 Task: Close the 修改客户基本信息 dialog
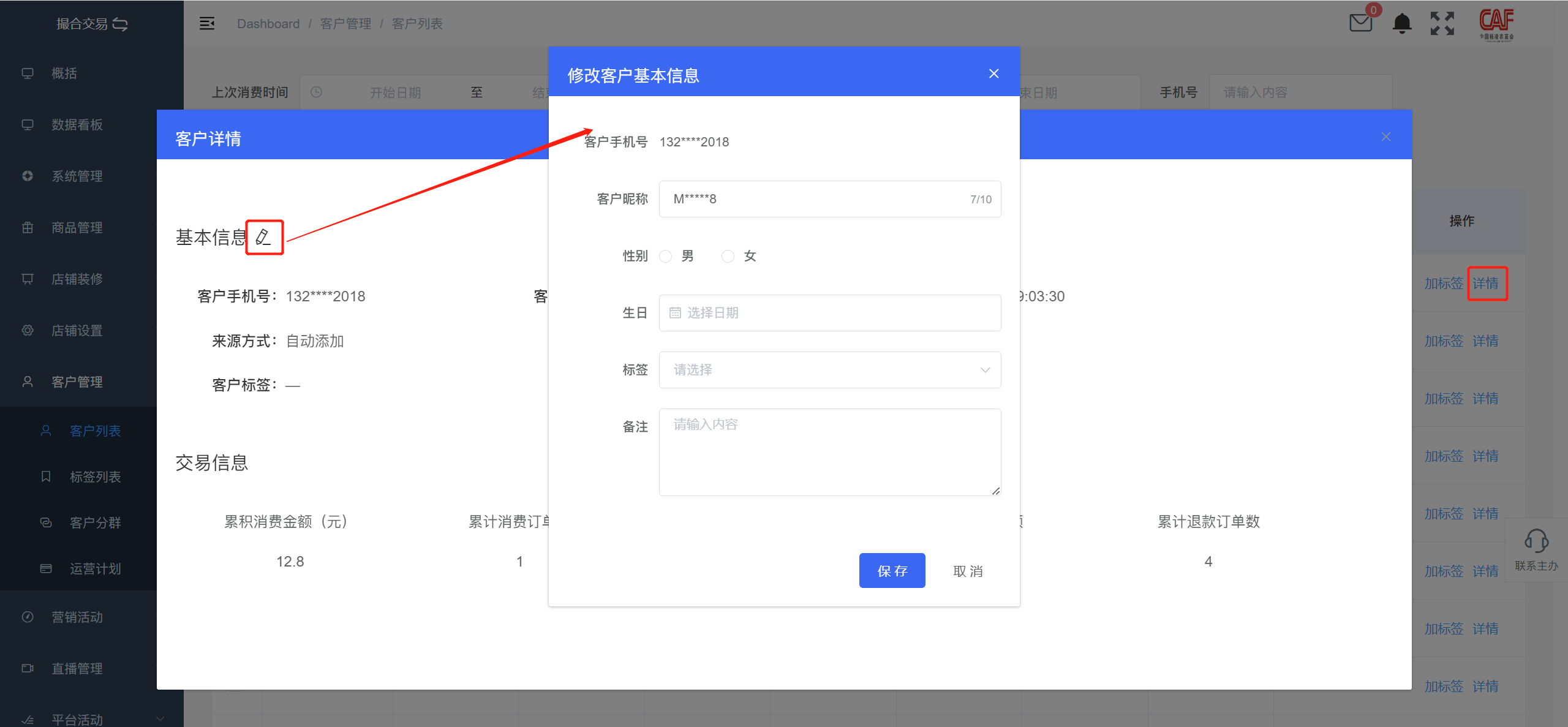[993, 73]
